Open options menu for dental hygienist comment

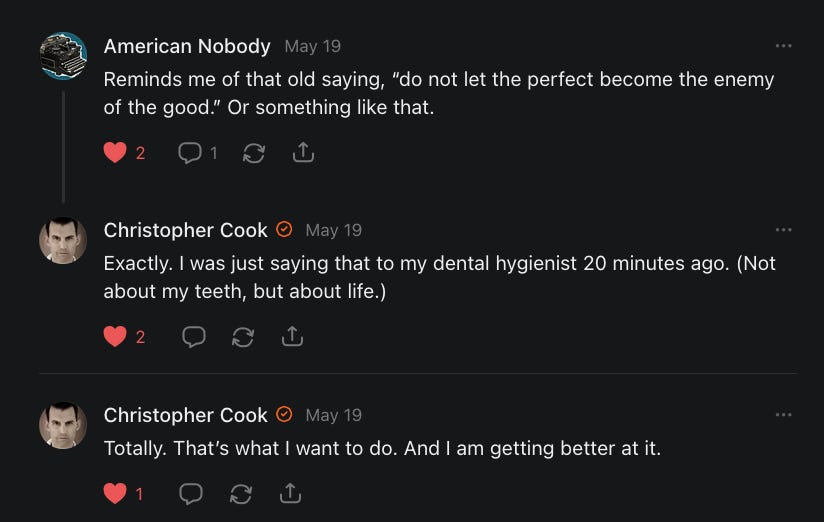[x=783, y=230]
